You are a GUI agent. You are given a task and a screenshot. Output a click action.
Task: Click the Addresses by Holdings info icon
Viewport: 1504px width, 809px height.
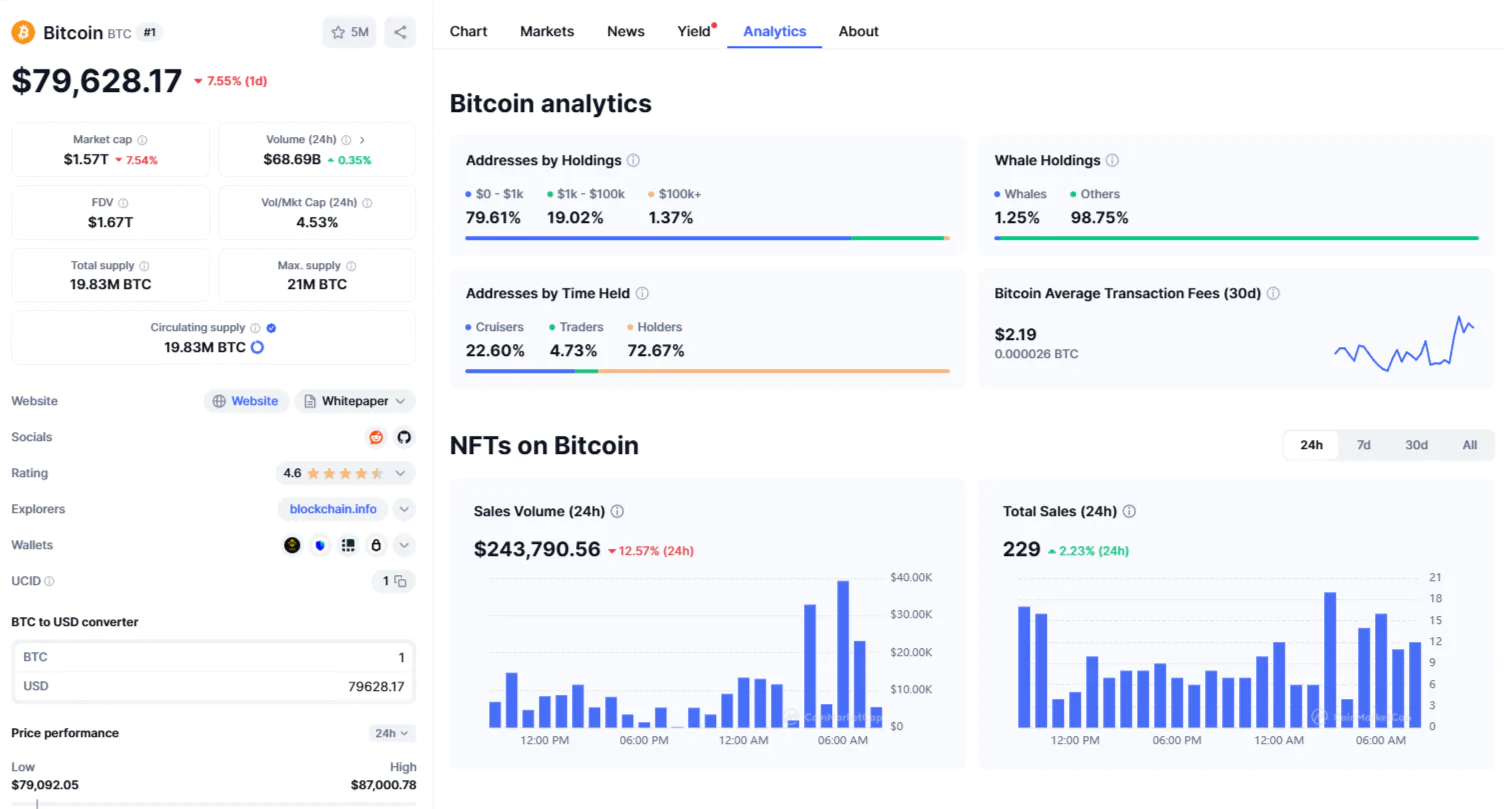pyautogui.click(x=633, y=160)
